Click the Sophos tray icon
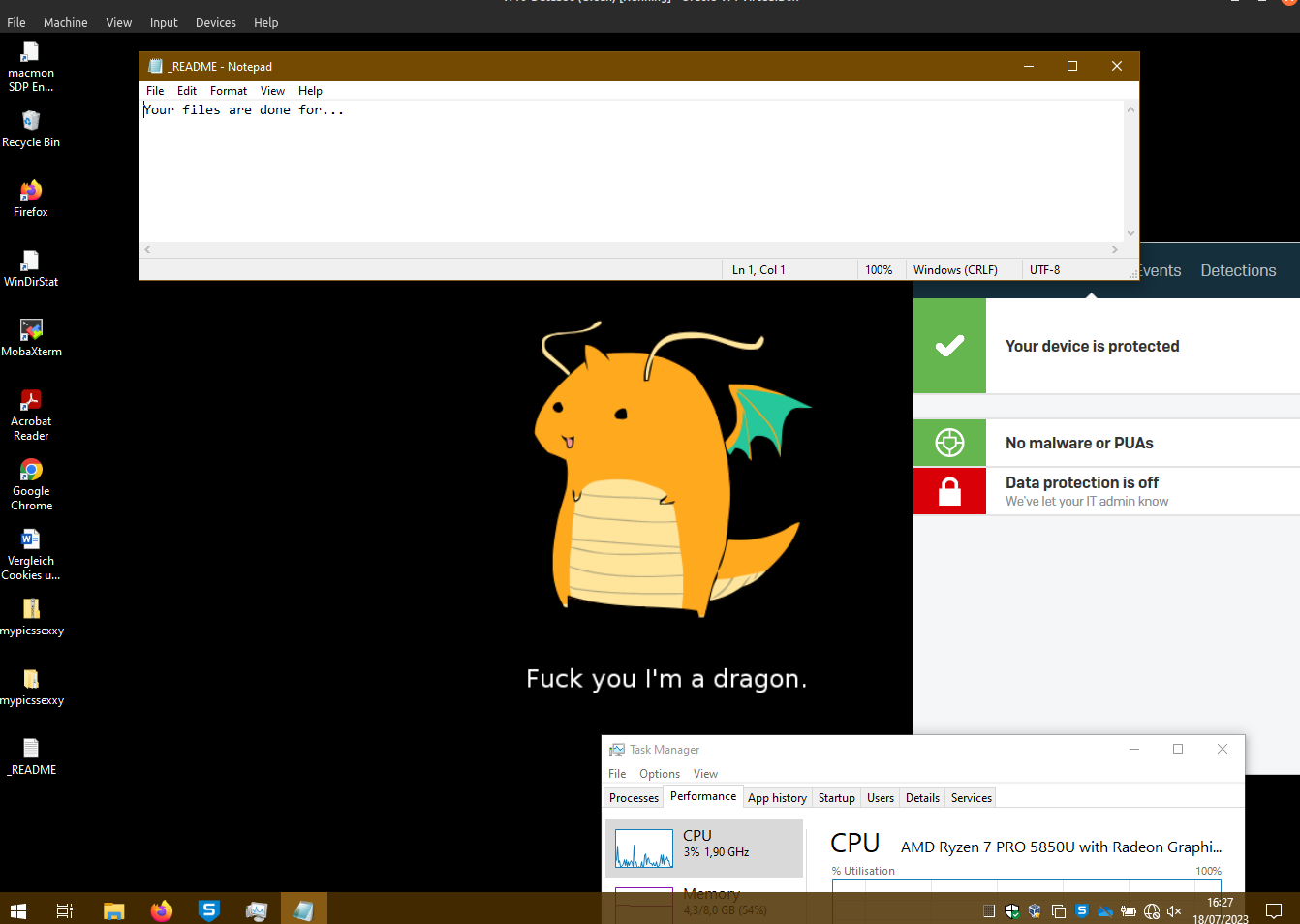Screen dimensions: 1300x924 pyautogui.click(x=1082, y=910)
